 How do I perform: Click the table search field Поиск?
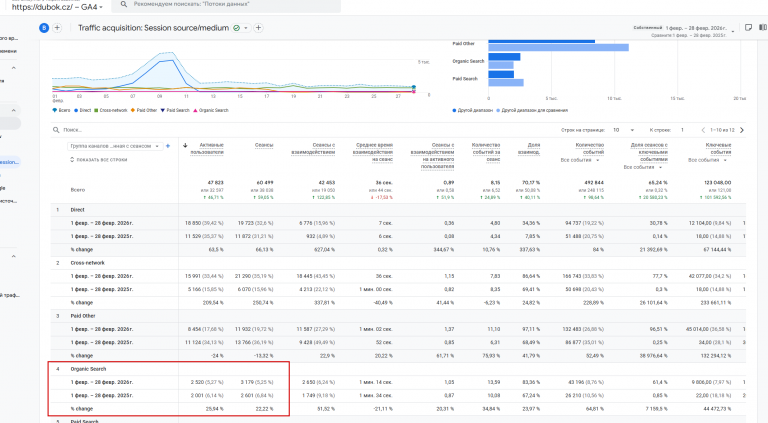click(80, 130)
